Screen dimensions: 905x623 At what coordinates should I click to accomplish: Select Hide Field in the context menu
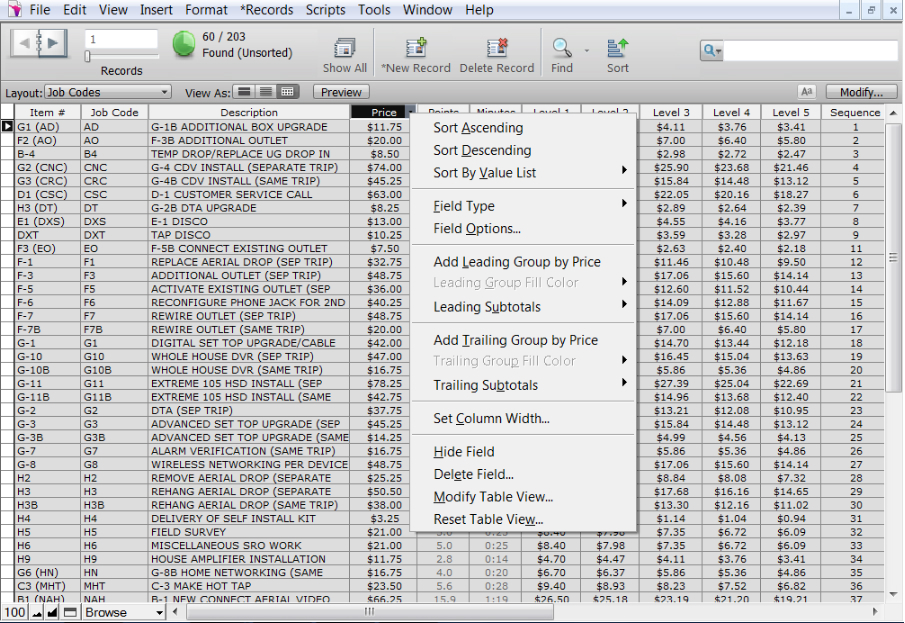pos(464,452)
